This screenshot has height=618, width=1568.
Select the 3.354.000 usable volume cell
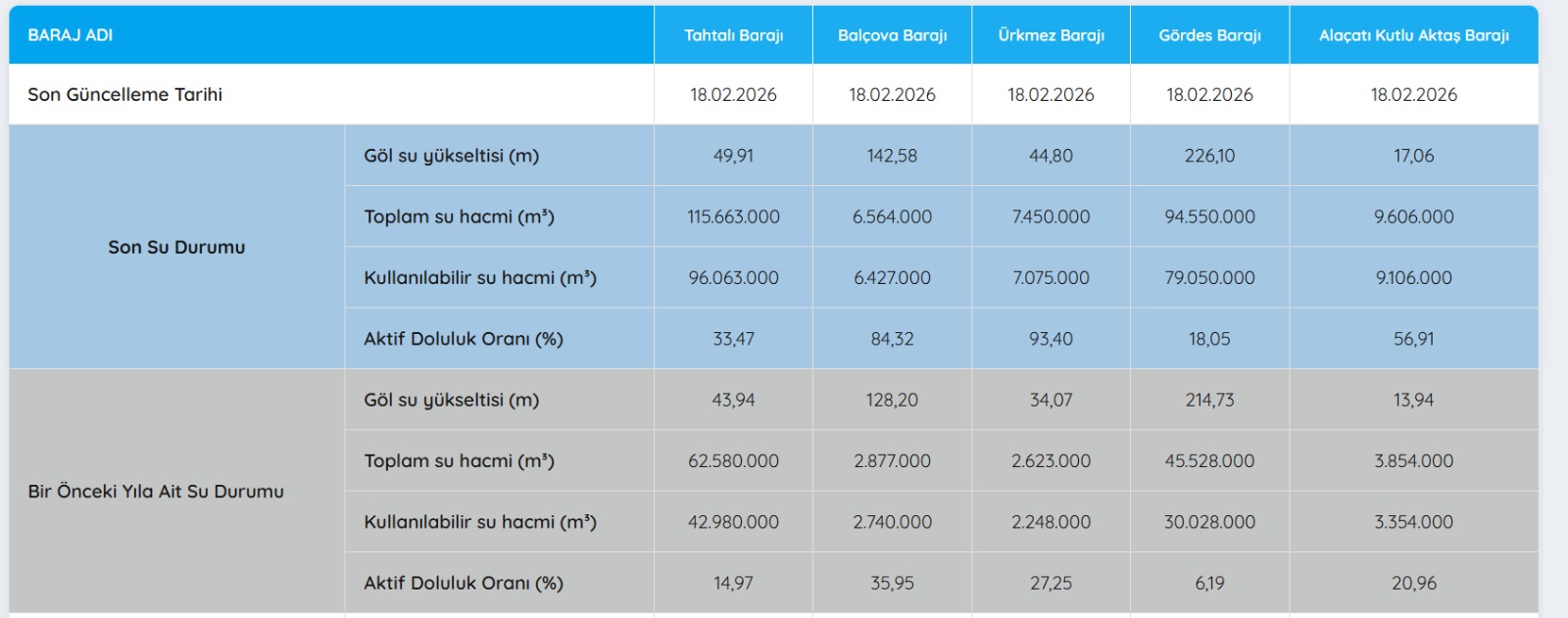(x=1413, y=522)
